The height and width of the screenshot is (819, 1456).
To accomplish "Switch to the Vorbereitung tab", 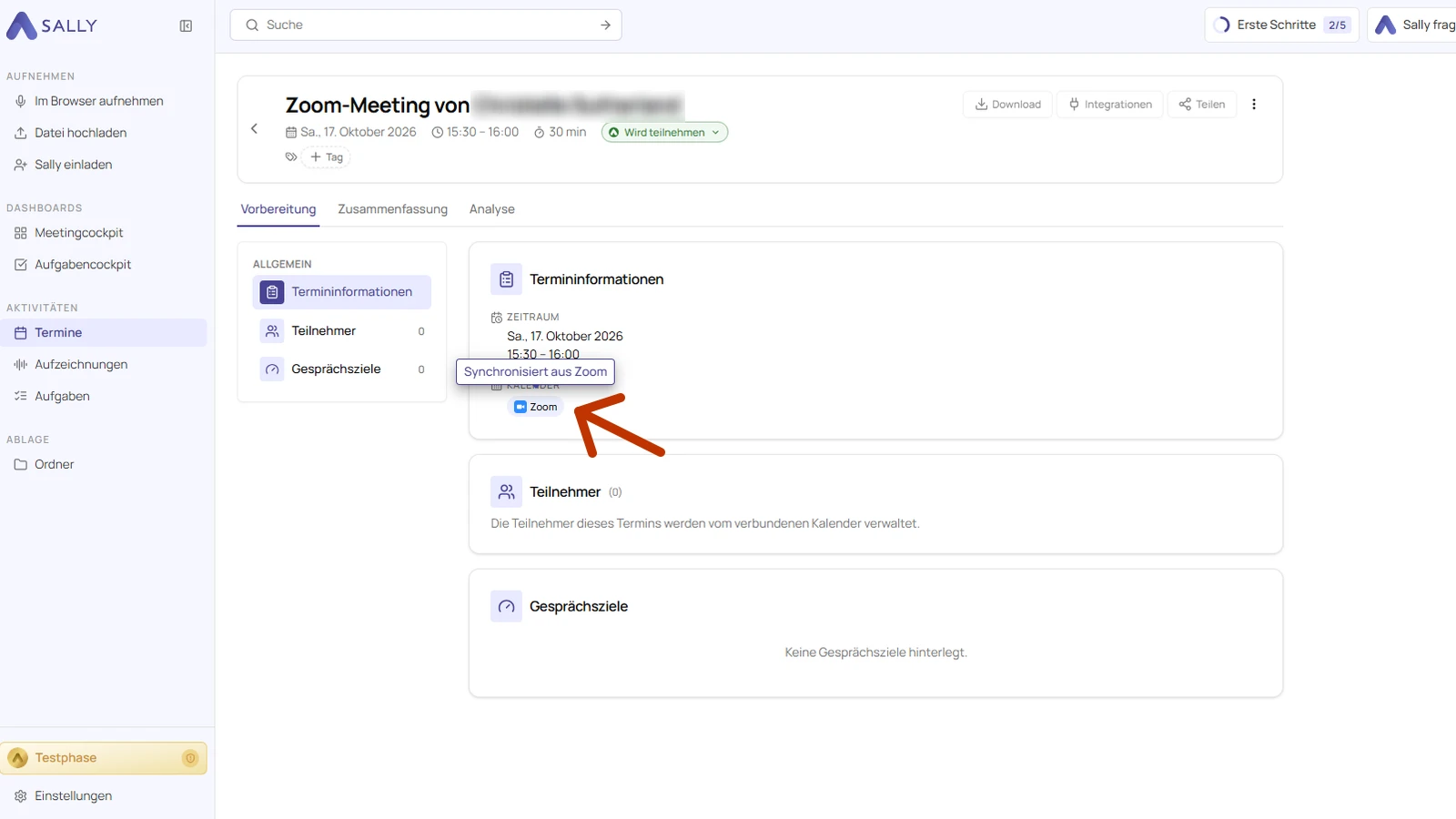I will (x=278, y=209).
